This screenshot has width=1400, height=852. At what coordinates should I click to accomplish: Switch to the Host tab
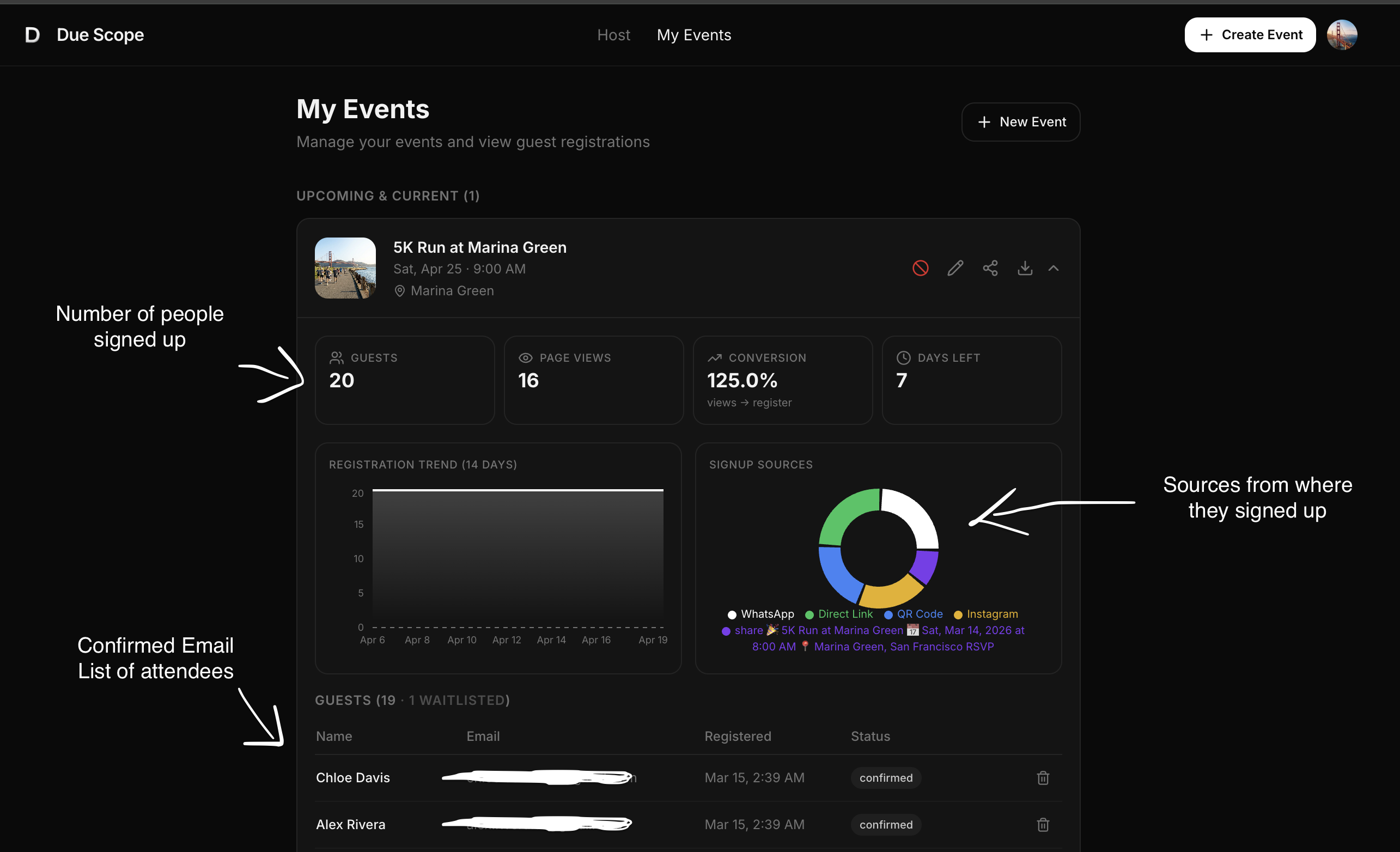[613, 35]
